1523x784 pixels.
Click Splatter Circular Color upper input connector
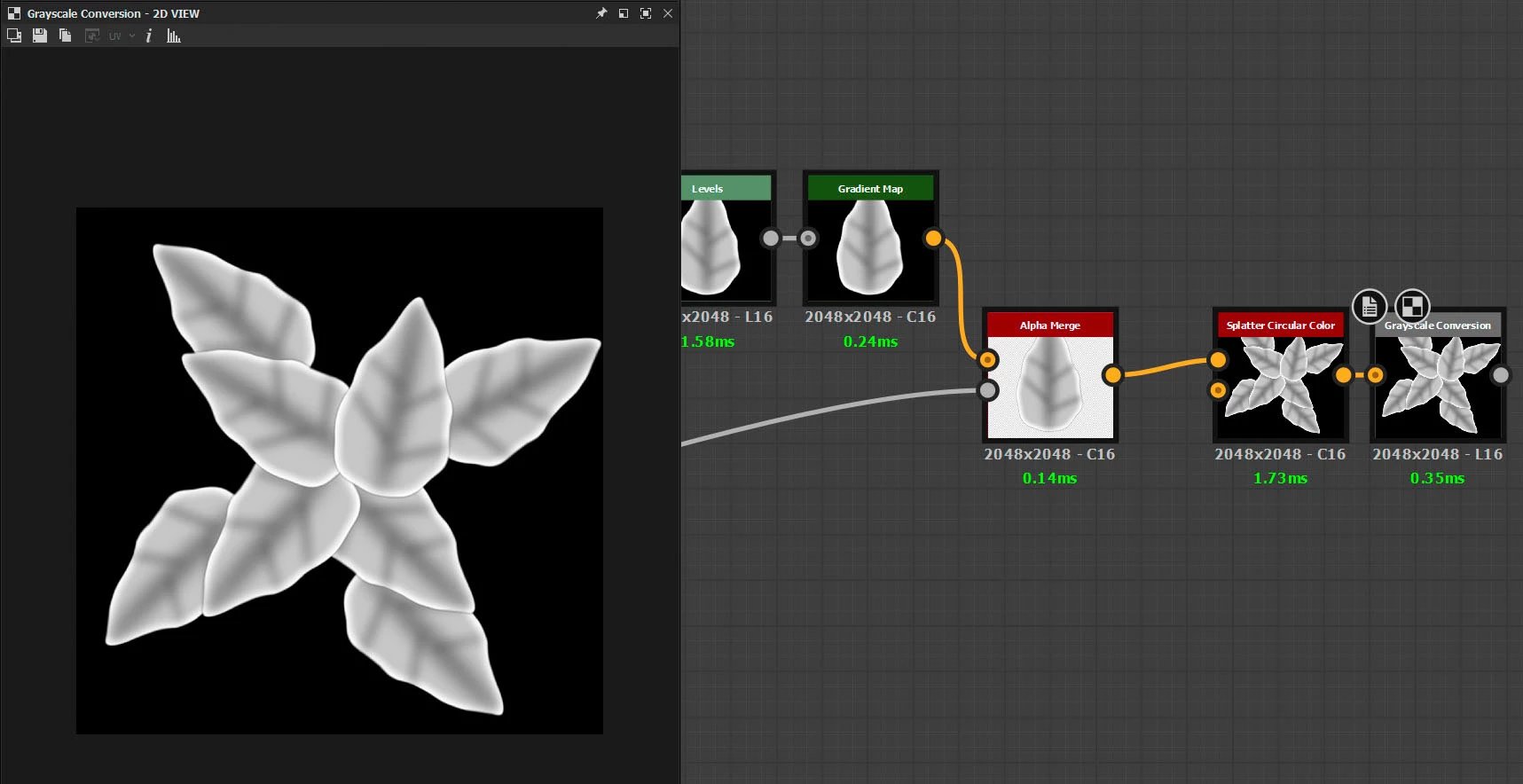click(x=1218, y=360)
